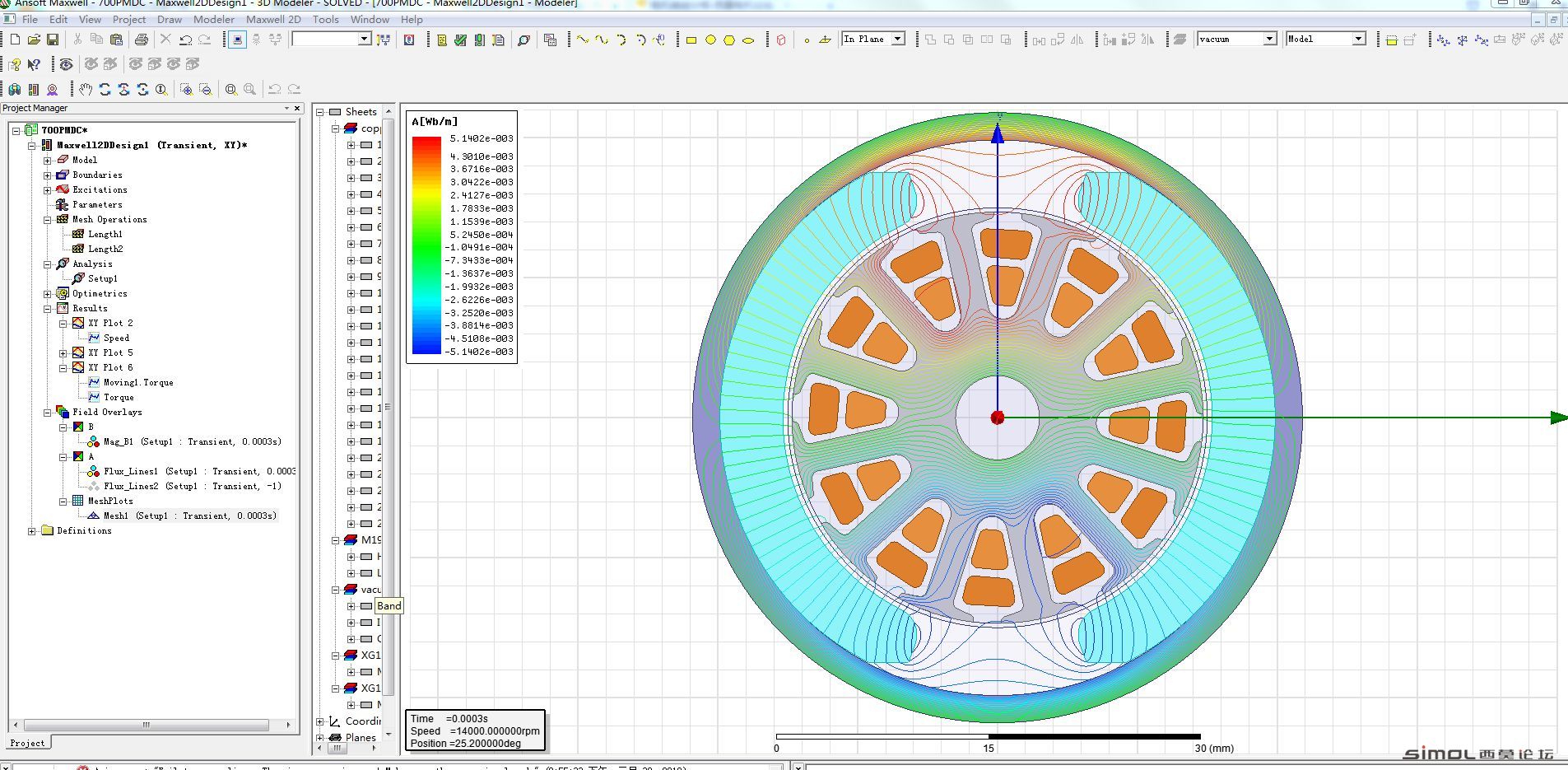Select the Draw rectangle tool

pos(691,40)
